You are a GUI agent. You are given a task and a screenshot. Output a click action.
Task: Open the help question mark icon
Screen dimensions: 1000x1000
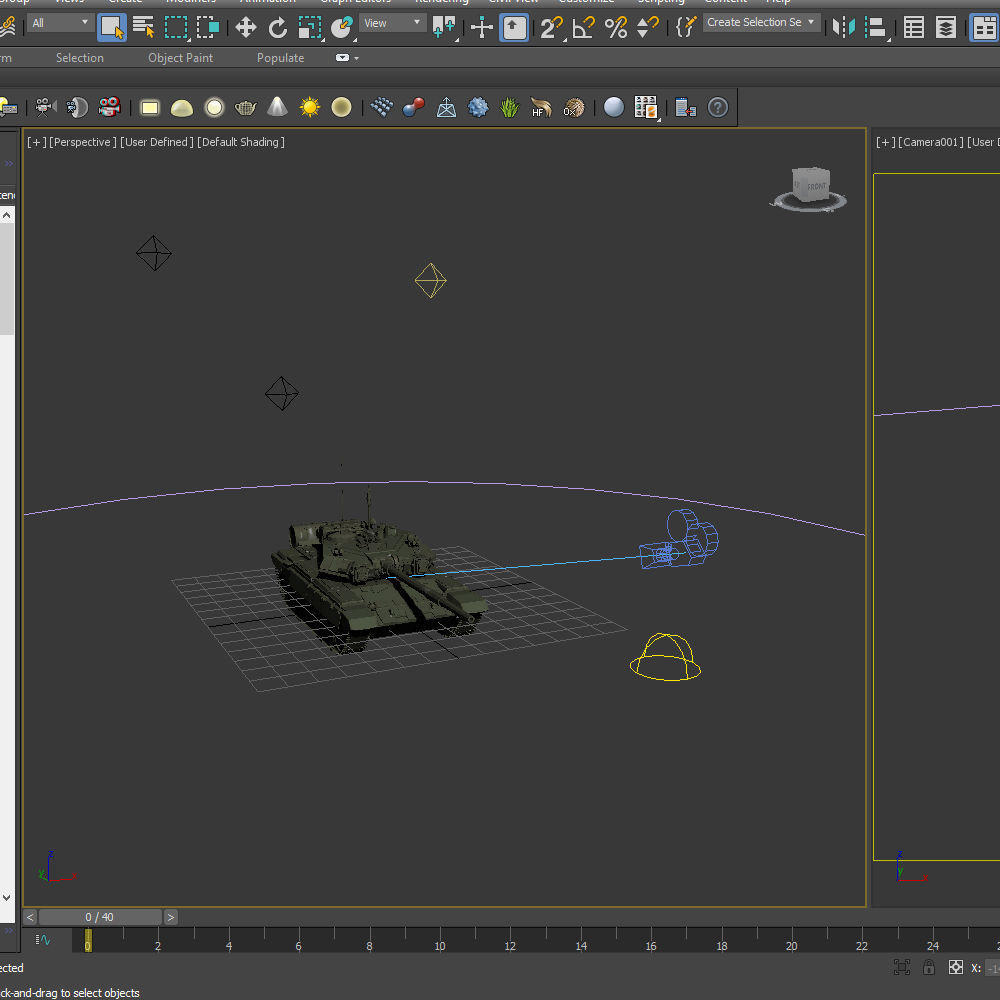point(717,107)
